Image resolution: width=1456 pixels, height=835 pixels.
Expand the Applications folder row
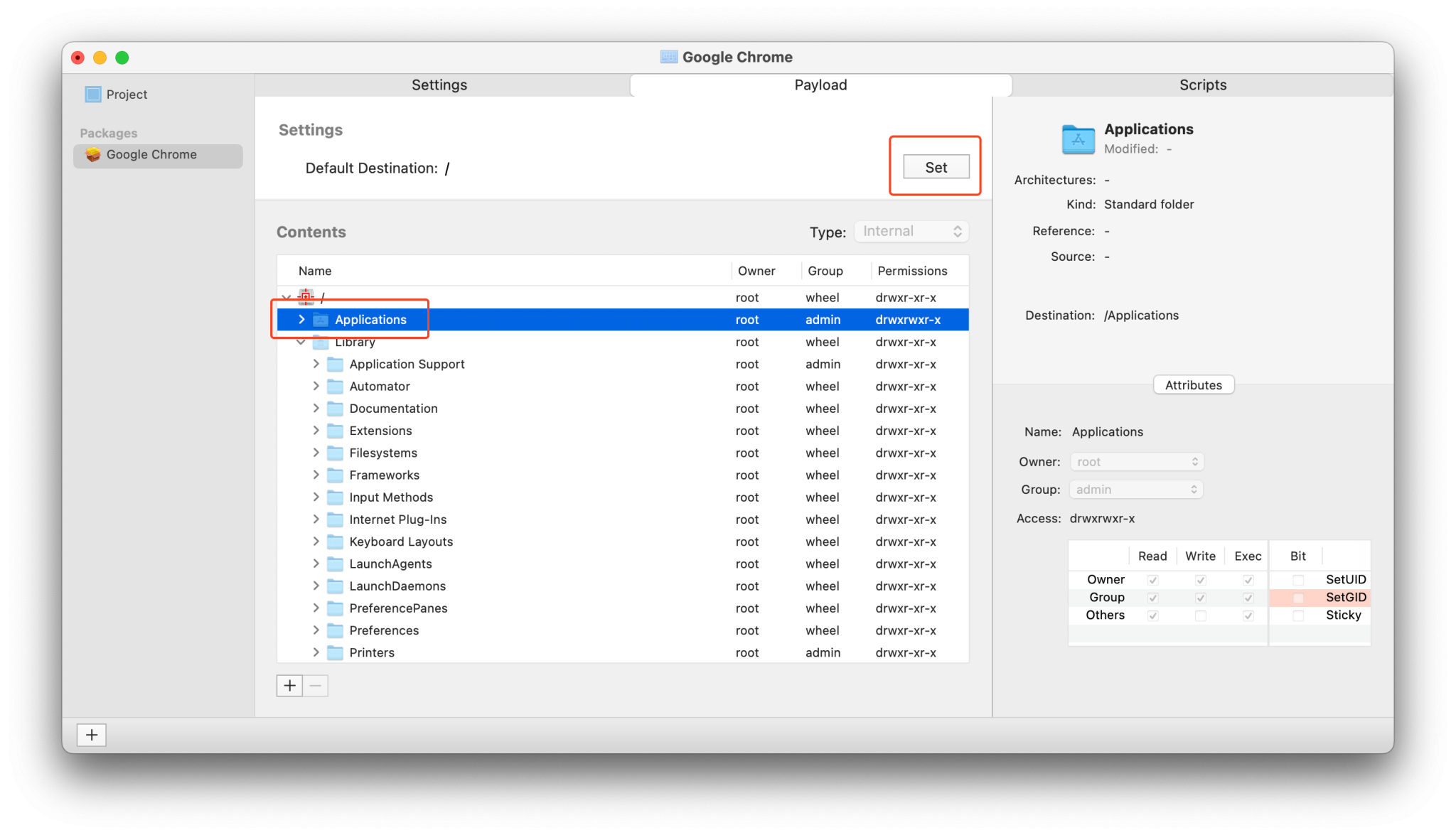tap(301, 320)
